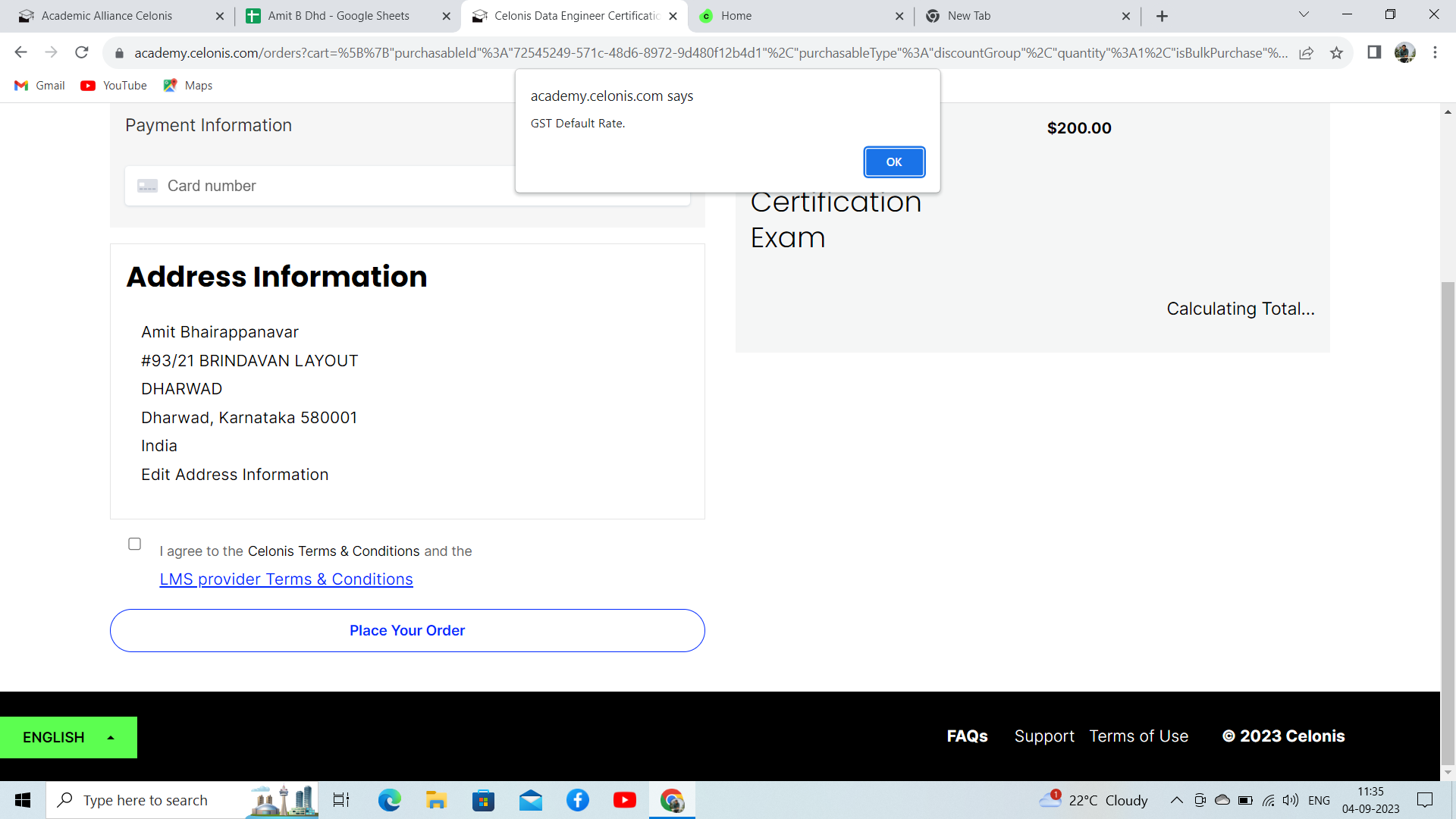This screenshot has height=819, width=1456.
Task: Click the battery tray icon
Action: point(1245,800)
